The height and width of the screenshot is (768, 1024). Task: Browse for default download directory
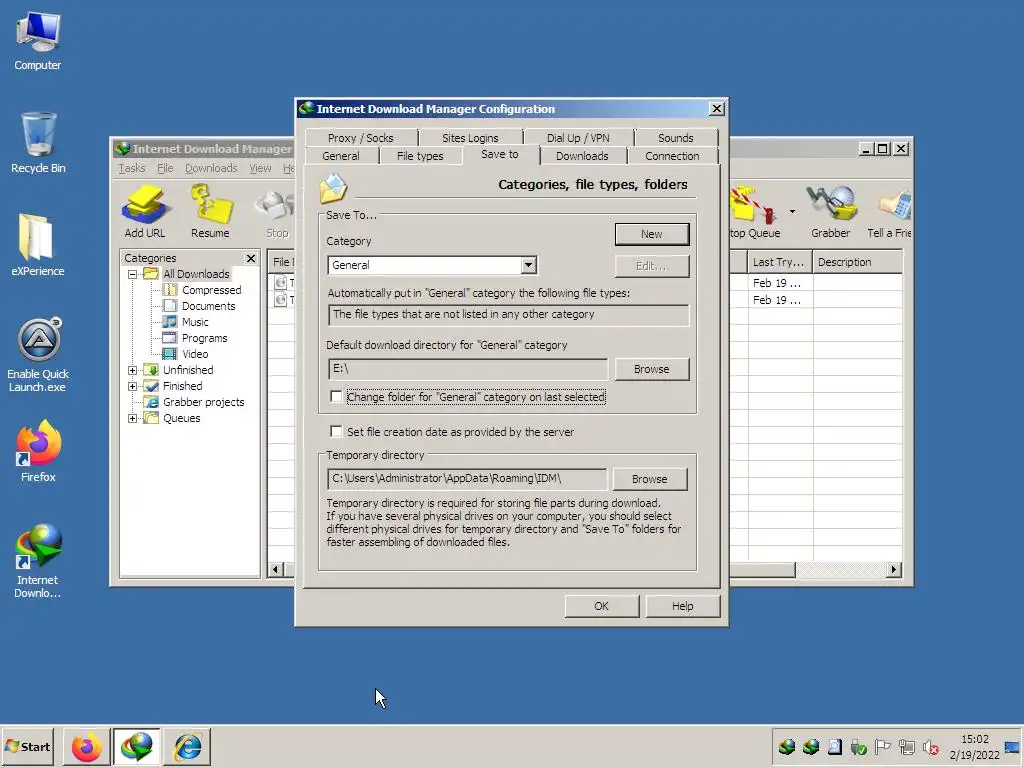click(651, 369)
